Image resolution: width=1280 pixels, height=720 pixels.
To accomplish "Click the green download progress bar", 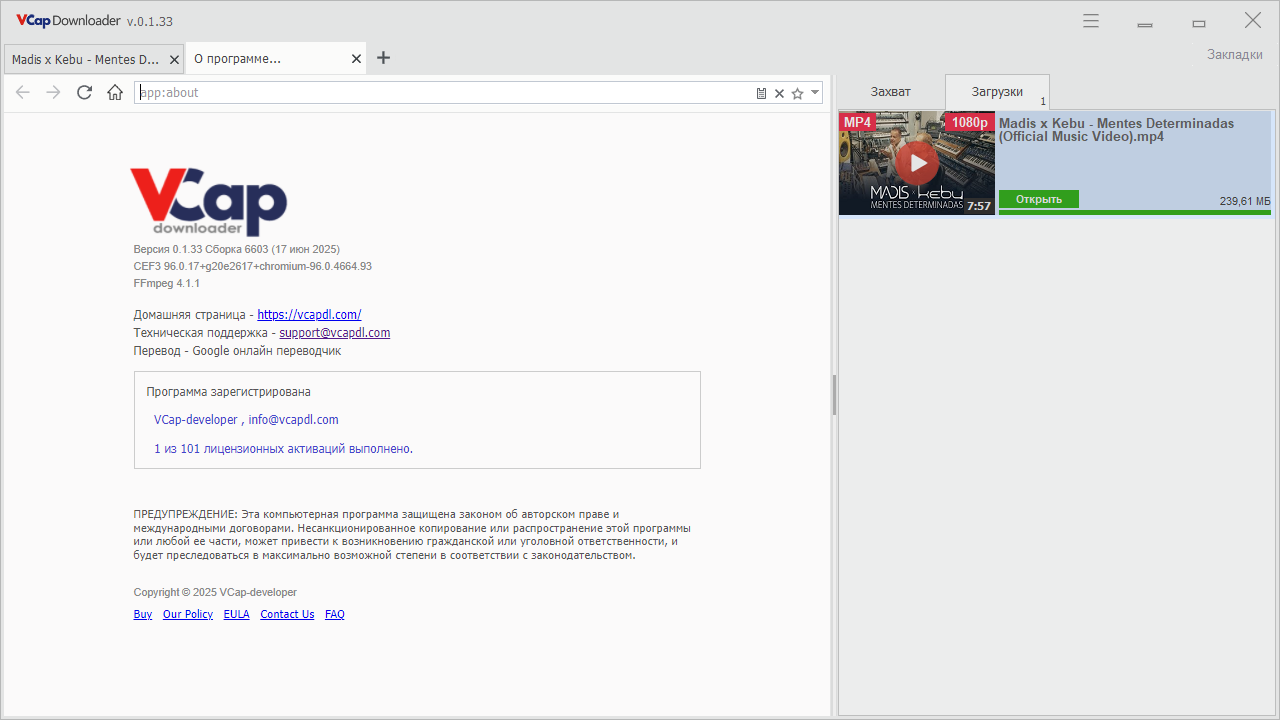I will pyautogui.click(x=1135, y=212).
